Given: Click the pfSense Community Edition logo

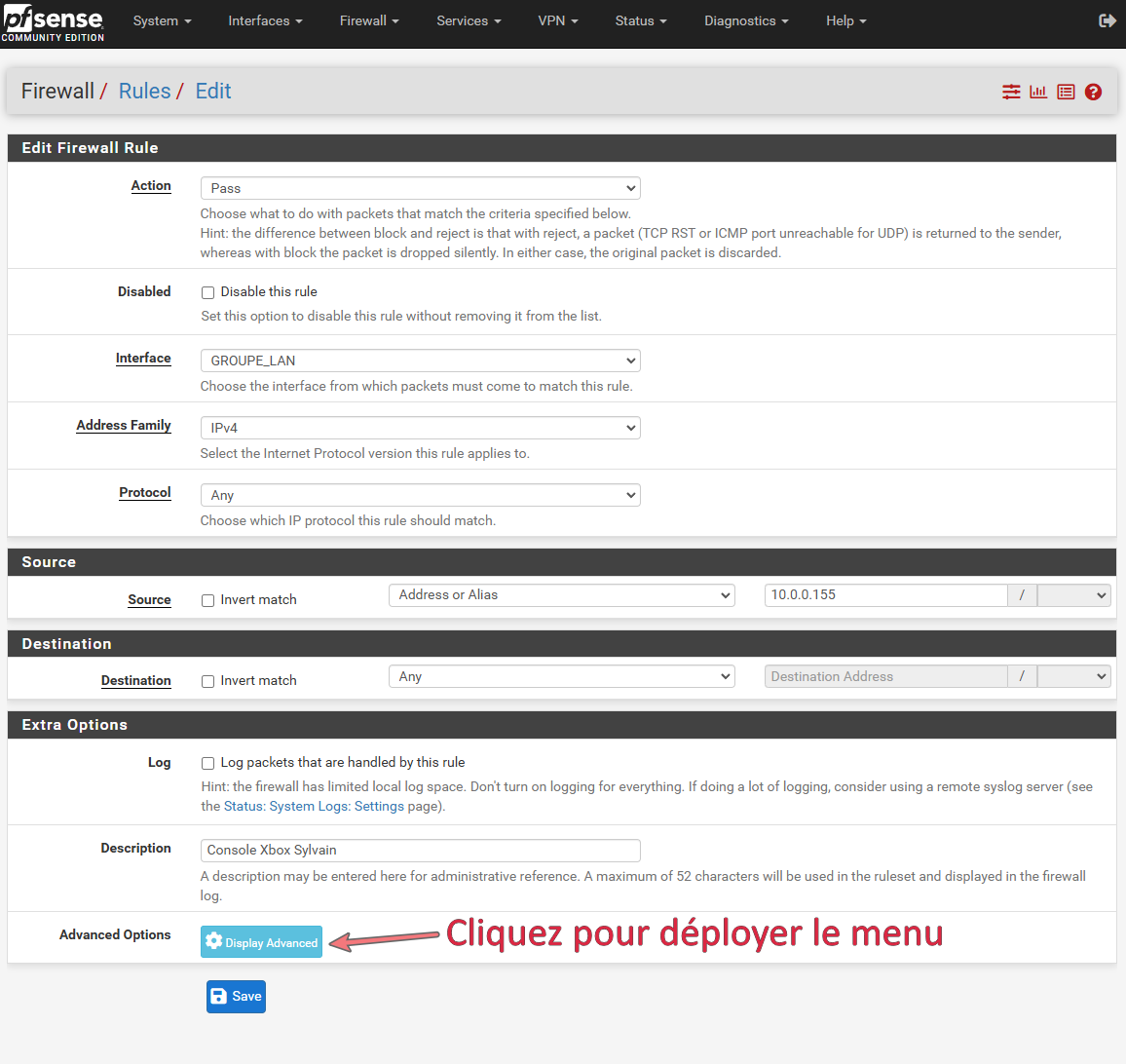Looking at the screenshot, I should (x=54, y=23).
